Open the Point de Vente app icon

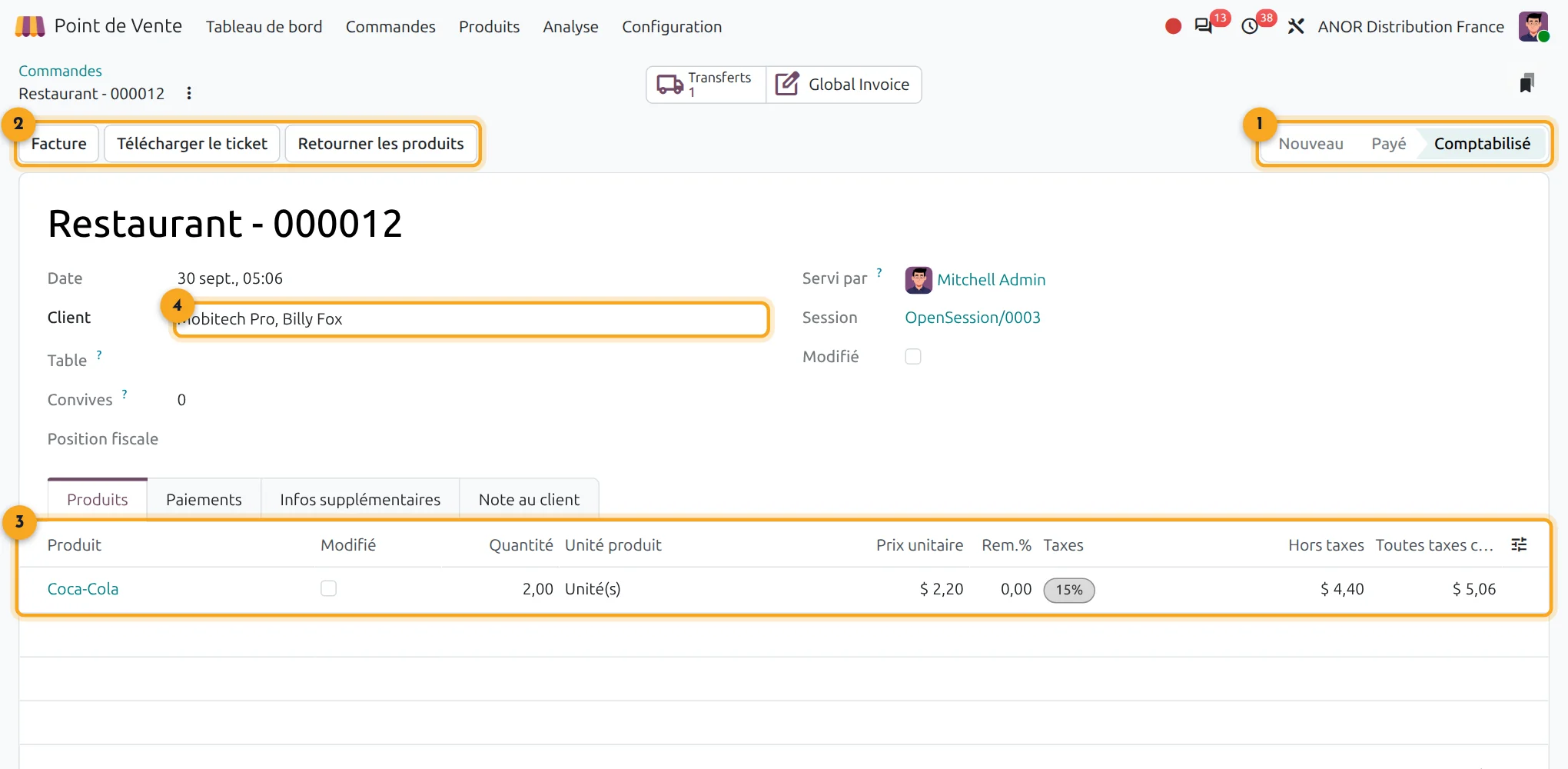click(30, 27)
